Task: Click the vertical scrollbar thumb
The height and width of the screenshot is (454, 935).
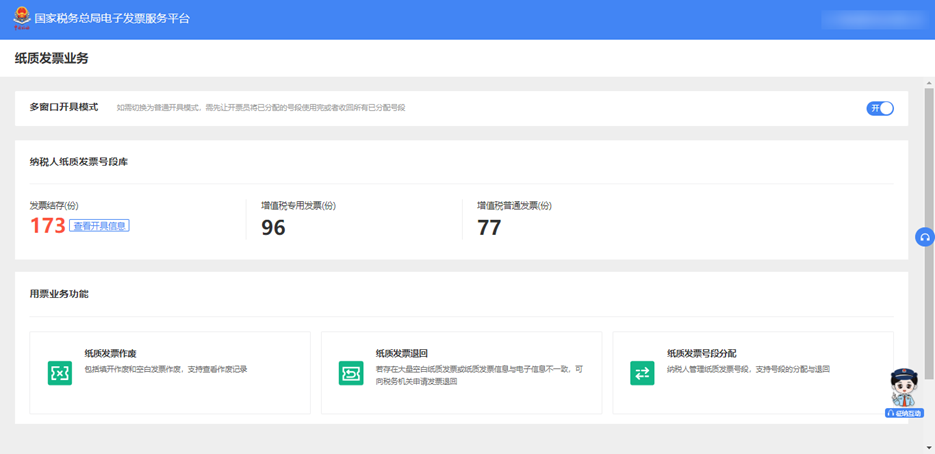Action: point(929,233)
